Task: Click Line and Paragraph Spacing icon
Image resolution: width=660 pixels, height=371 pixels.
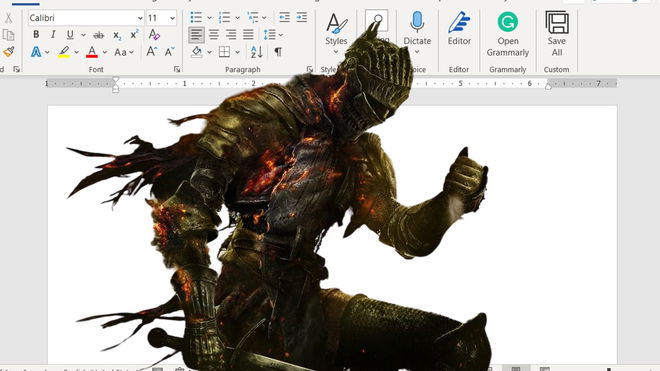Action: 269,35
